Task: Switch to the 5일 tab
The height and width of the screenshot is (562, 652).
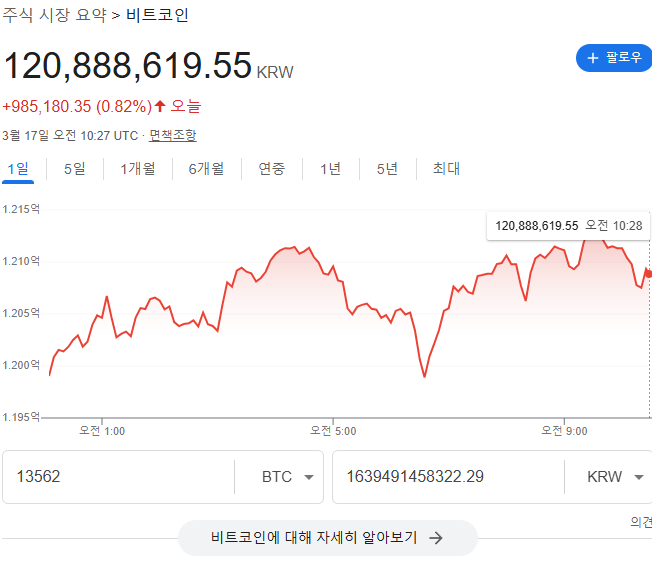Action: (75, 169)
